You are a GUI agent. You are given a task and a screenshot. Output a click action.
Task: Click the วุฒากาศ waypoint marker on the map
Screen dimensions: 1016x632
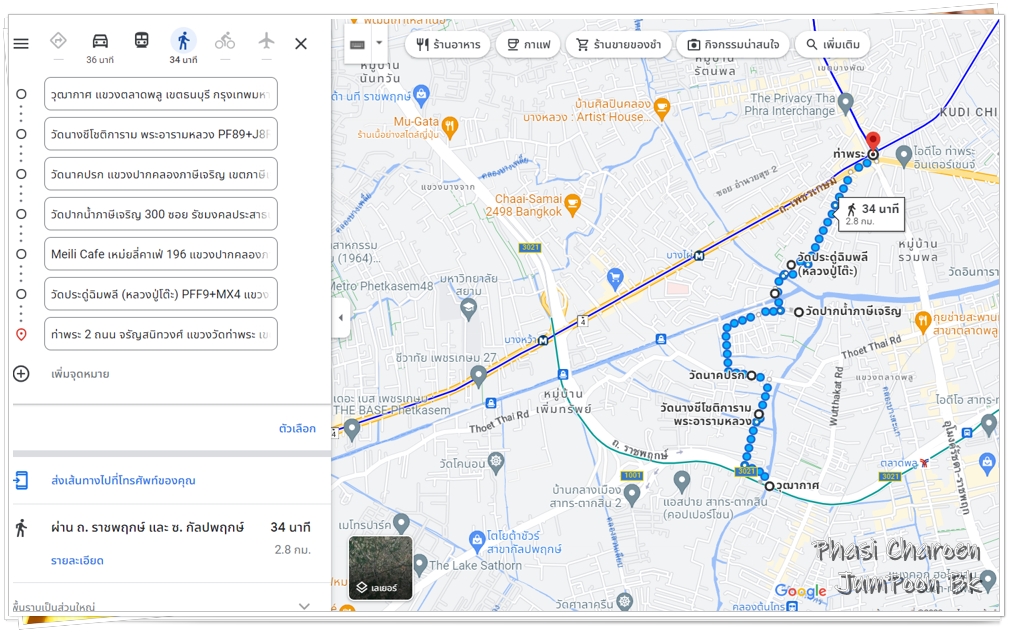coord(769,486)
